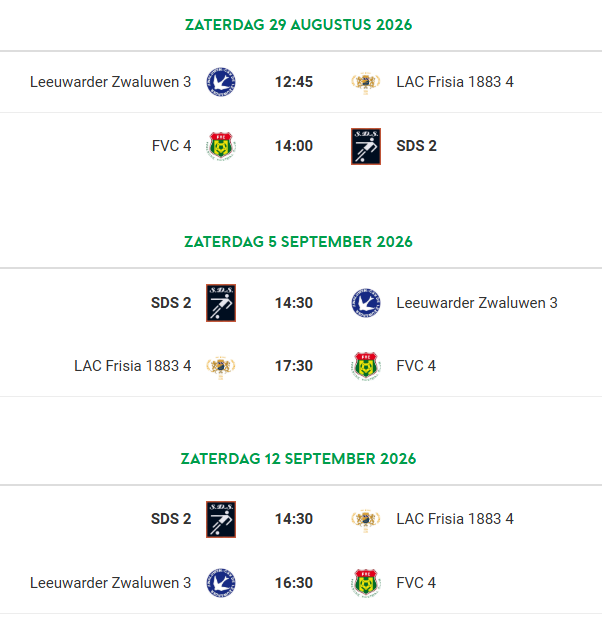Click the Zaterdag 12 September 2026 heading
The image size is (602, 633).
click(298, 459)
